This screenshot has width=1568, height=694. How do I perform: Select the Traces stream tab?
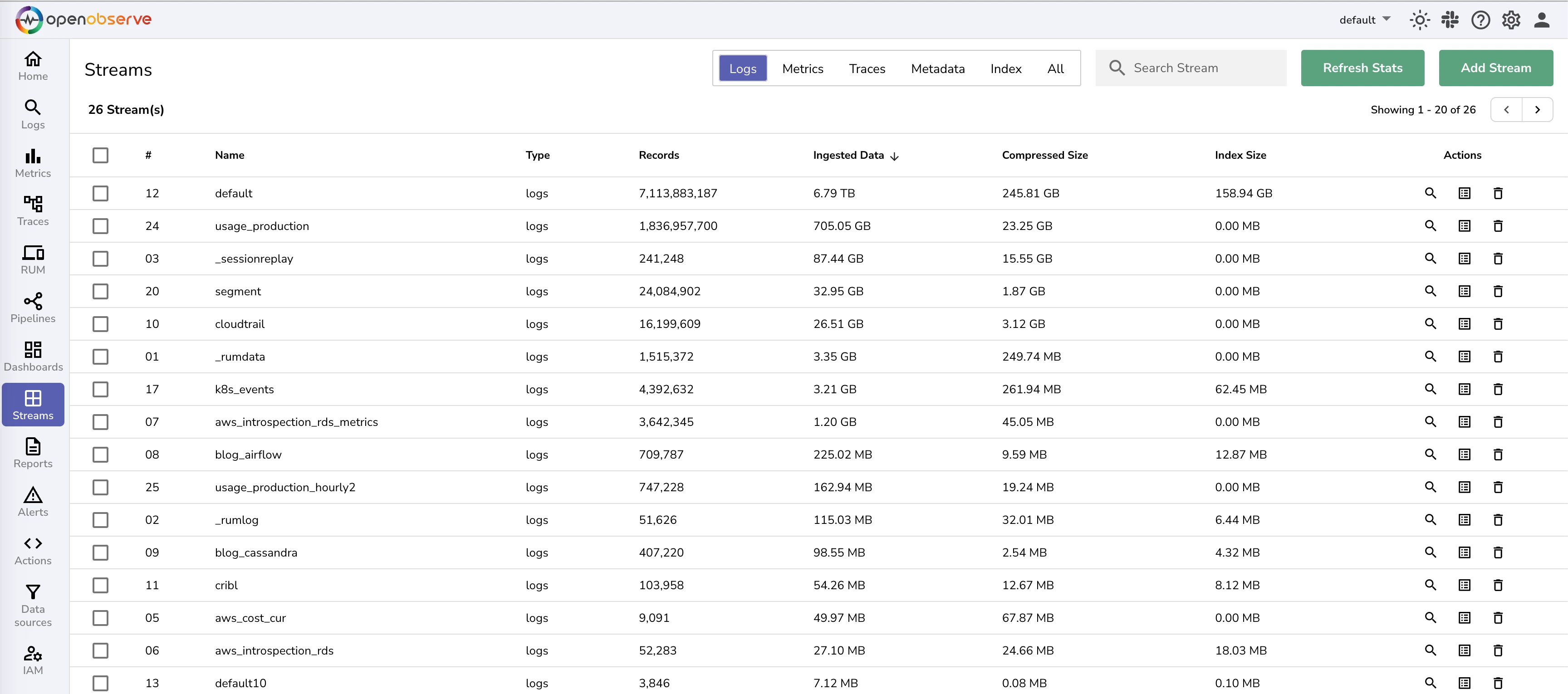click(x=866, y=68)
